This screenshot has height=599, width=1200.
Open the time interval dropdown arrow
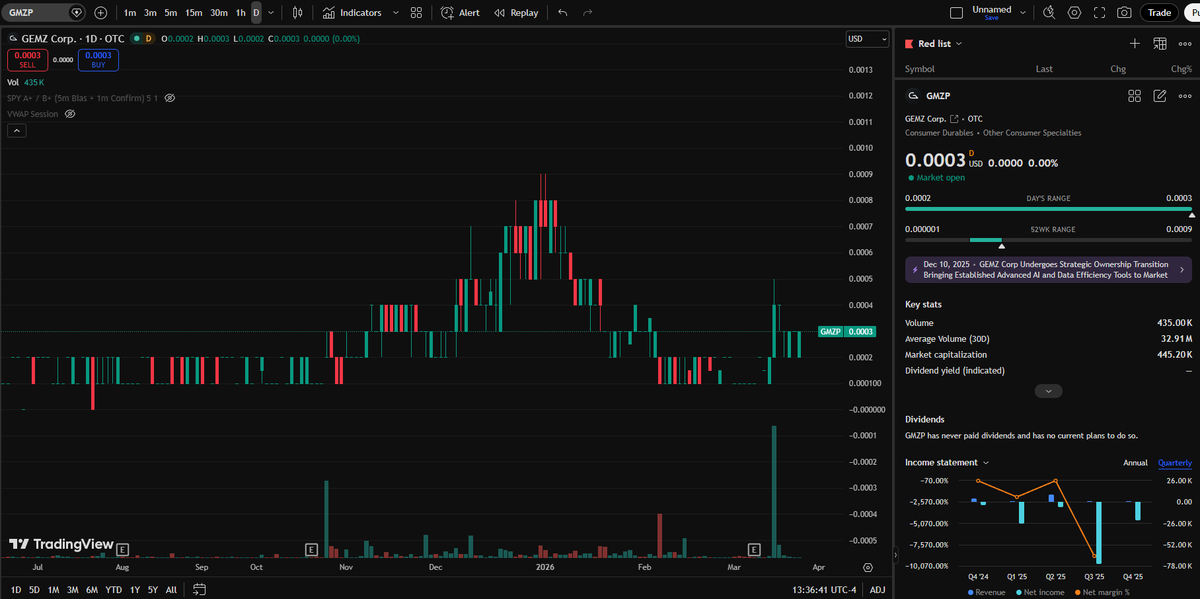(272, 13)
